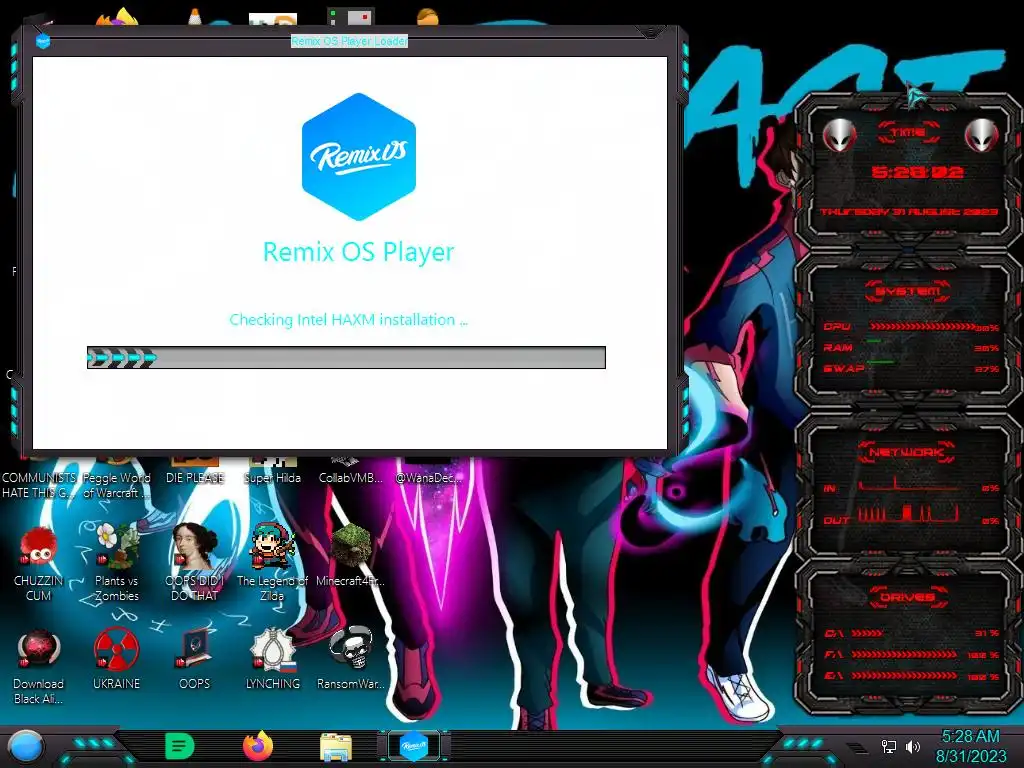Open the volume speaker tray icon

click(x=913, y=746)
